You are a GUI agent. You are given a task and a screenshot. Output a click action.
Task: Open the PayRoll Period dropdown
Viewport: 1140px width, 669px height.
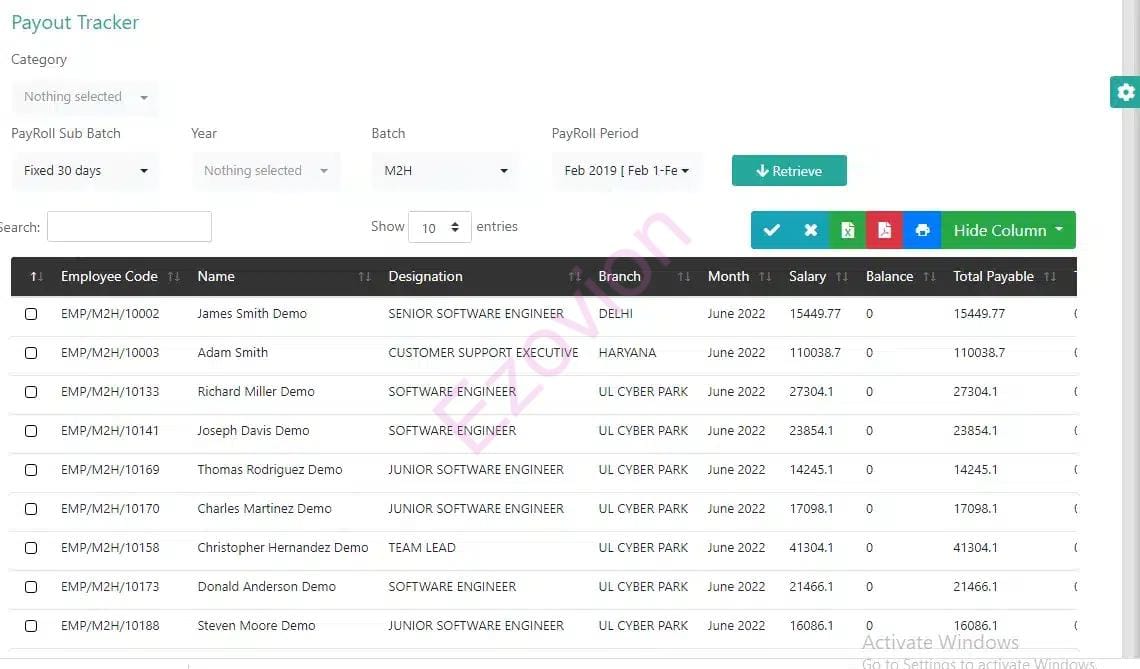[626, 171]
